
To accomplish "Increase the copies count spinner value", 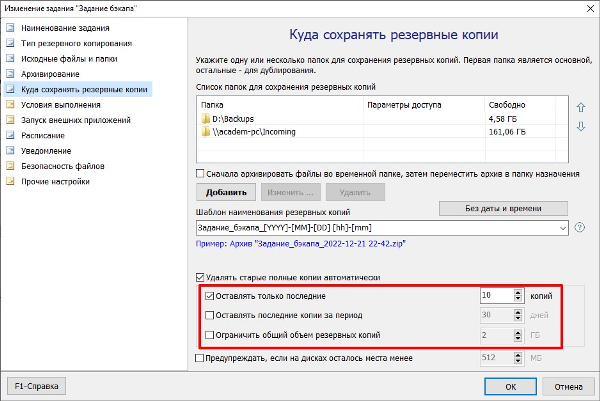I will (x=518, y=292).
